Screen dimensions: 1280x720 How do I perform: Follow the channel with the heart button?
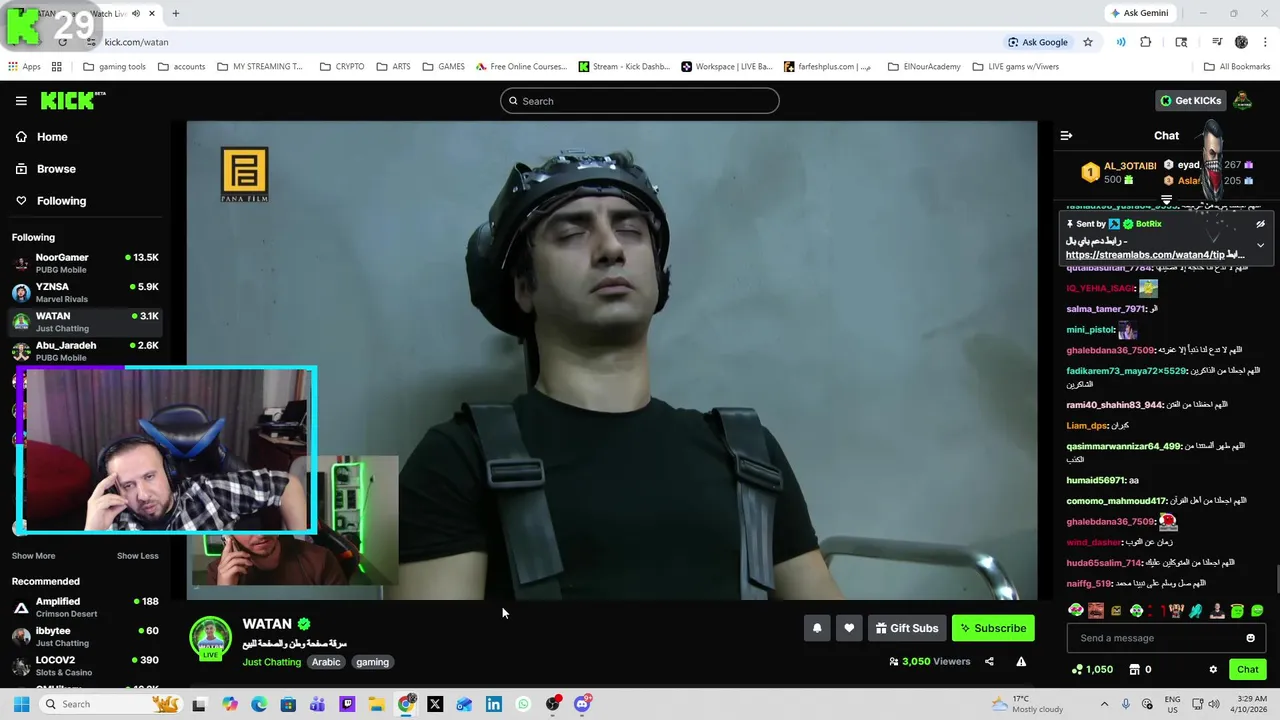point(849,628)
